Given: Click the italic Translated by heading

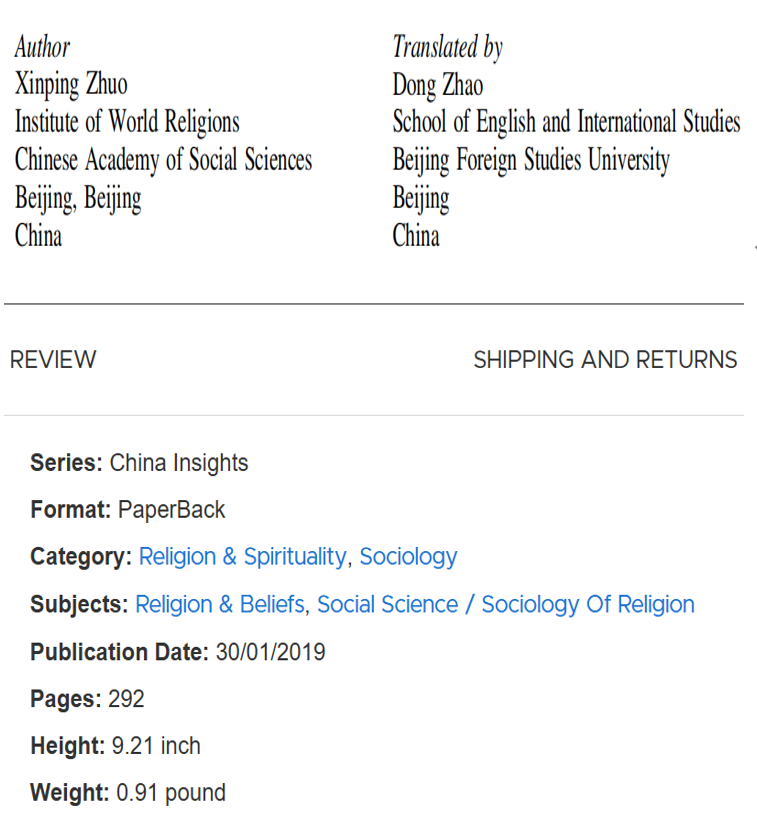Looking at the screenshot, I should point(447,47).
